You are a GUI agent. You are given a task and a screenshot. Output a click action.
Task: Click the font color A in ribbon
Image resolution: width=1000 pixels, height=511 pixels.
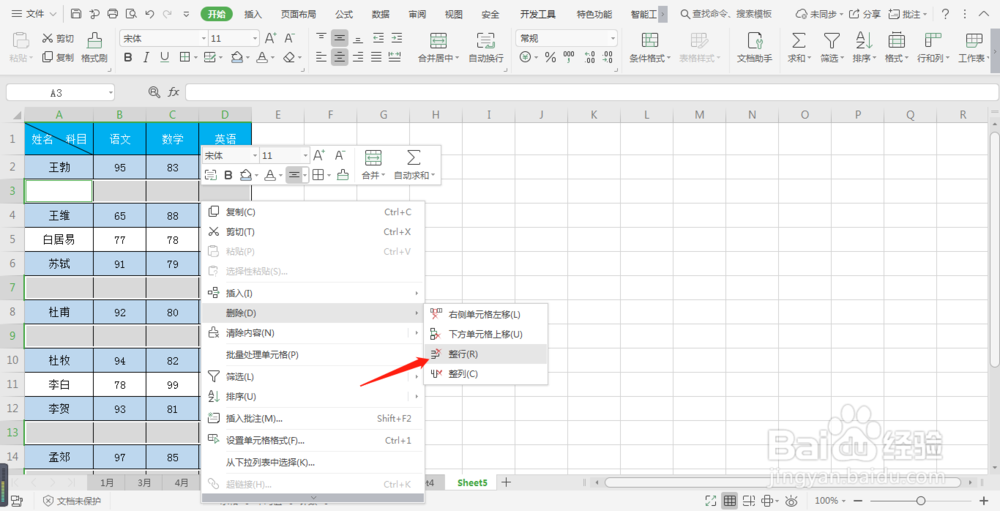[261, 57]
